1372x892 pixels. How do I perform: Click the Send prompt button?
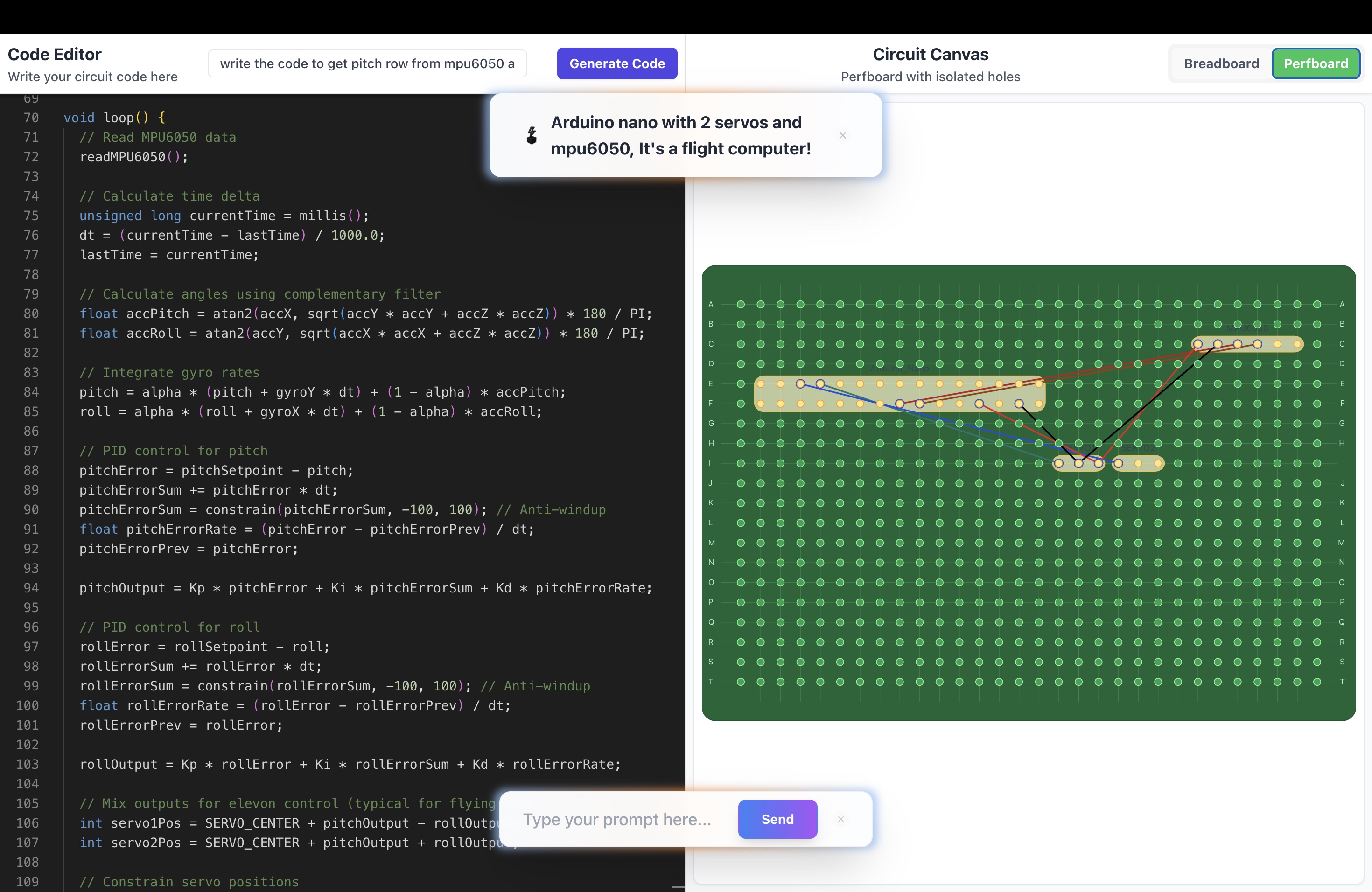pyautogui.click(x=777, y=819)
